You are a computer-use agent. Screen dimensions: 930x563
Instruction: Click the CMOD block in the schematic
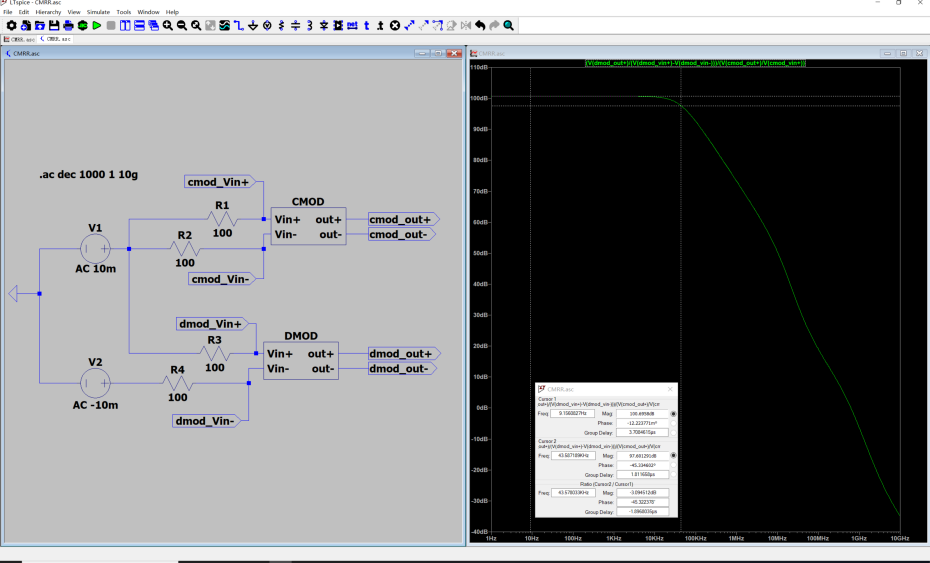point(308,227)
